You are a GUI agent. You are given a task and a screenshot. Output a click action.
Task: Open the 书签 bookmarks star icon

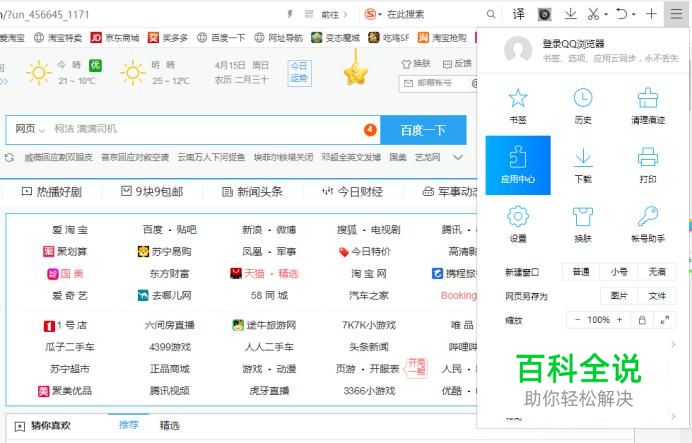pyautogui.click(x=518, y=98)
